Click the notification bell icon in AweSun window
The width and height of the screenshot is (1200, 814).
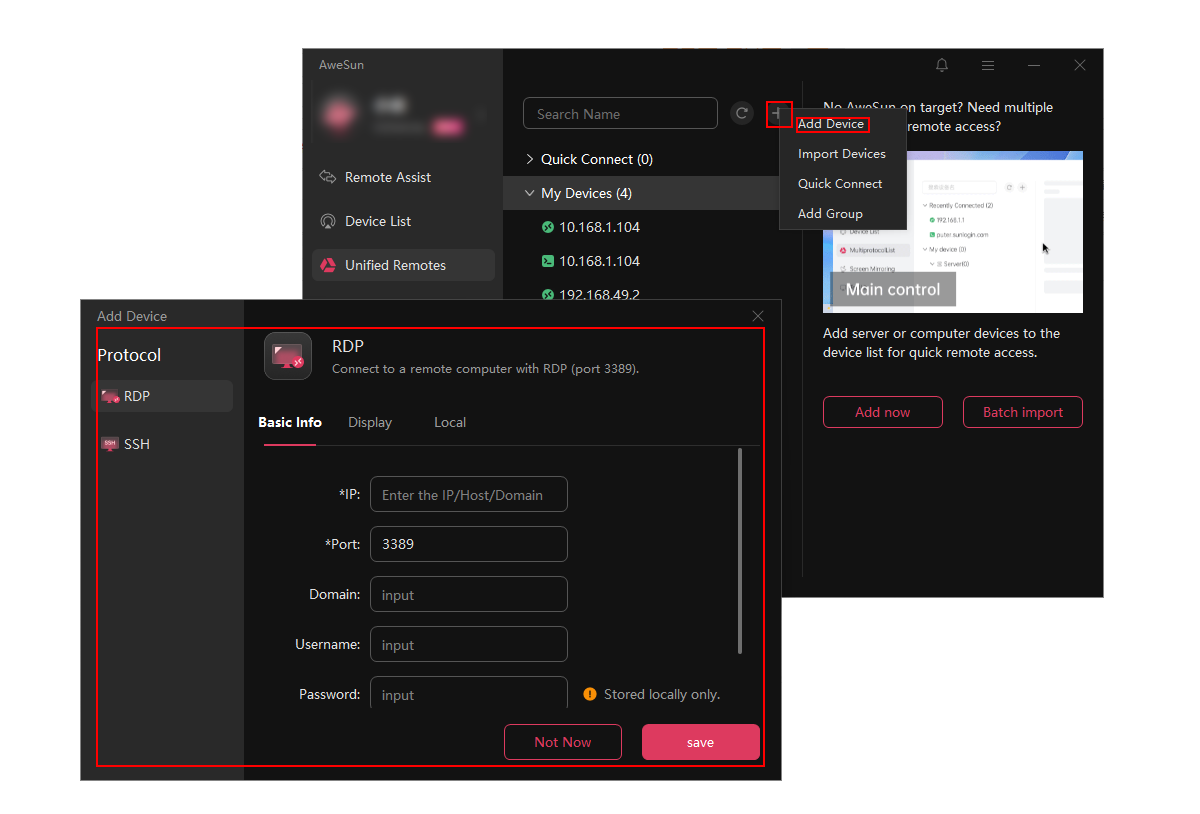pyautogui.click(x=942, y=65)
